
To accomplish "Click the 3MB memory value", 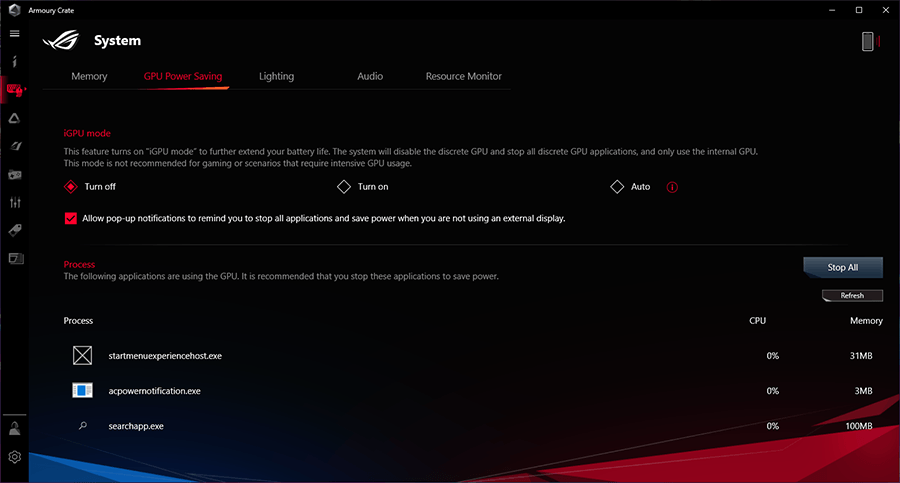I will pos(863,391).
